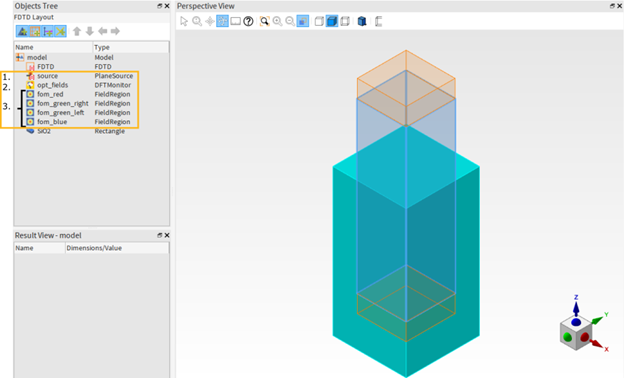Click the fom_green_right field region icon

30,103
